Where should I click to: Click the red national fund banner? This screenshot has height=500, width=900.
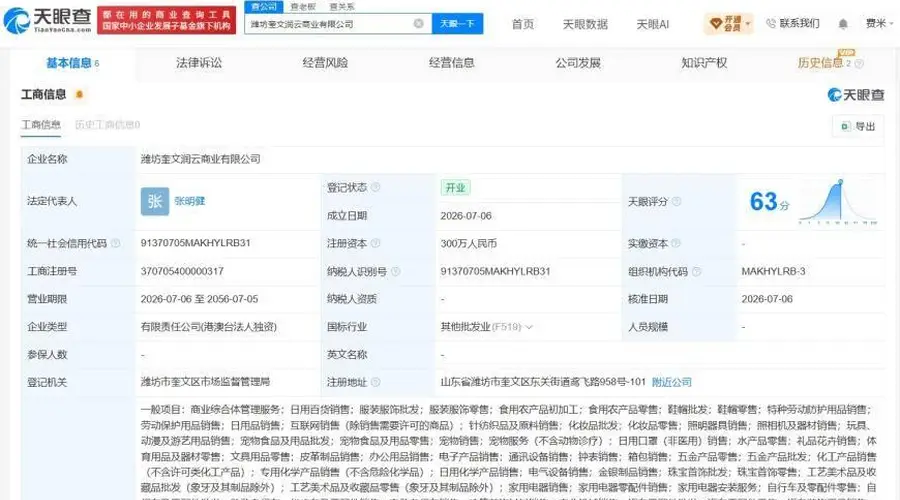[166, 20]
